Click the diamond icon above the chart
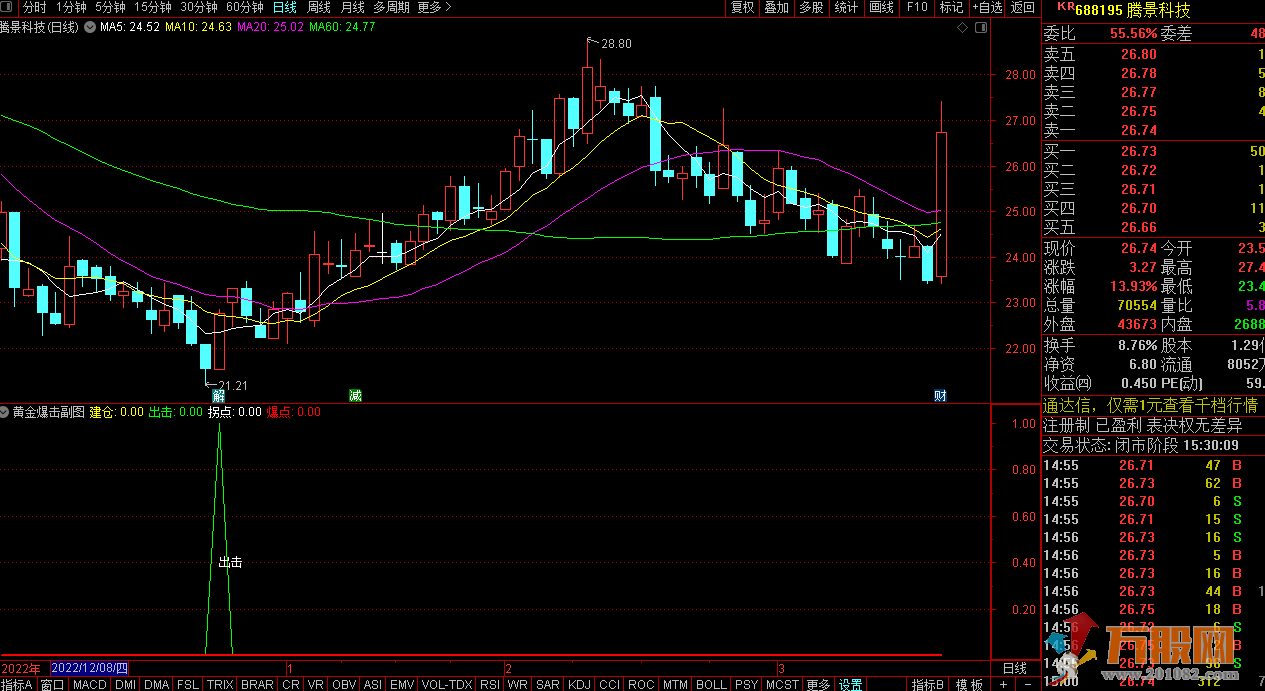Image resolution: width=1265 pixels, height=691 pixels. tap(962, 28)
